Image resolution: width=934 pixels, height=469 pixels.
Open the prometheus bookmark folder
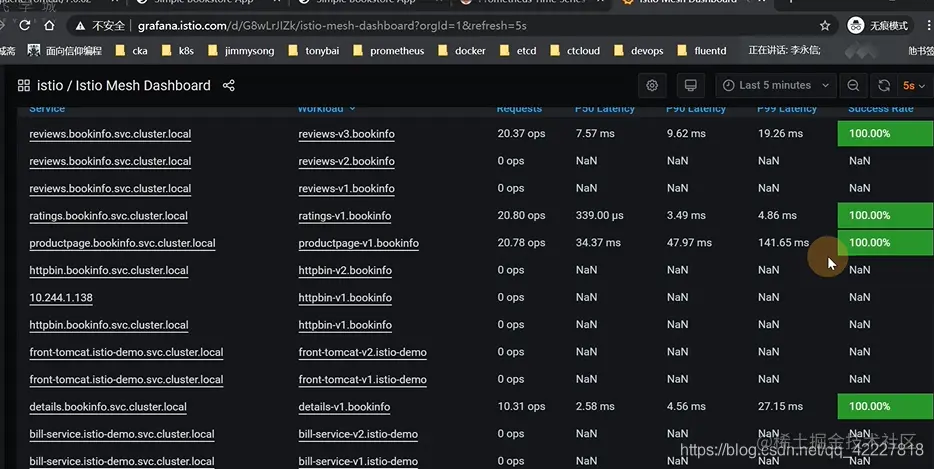tap(388, 51)
